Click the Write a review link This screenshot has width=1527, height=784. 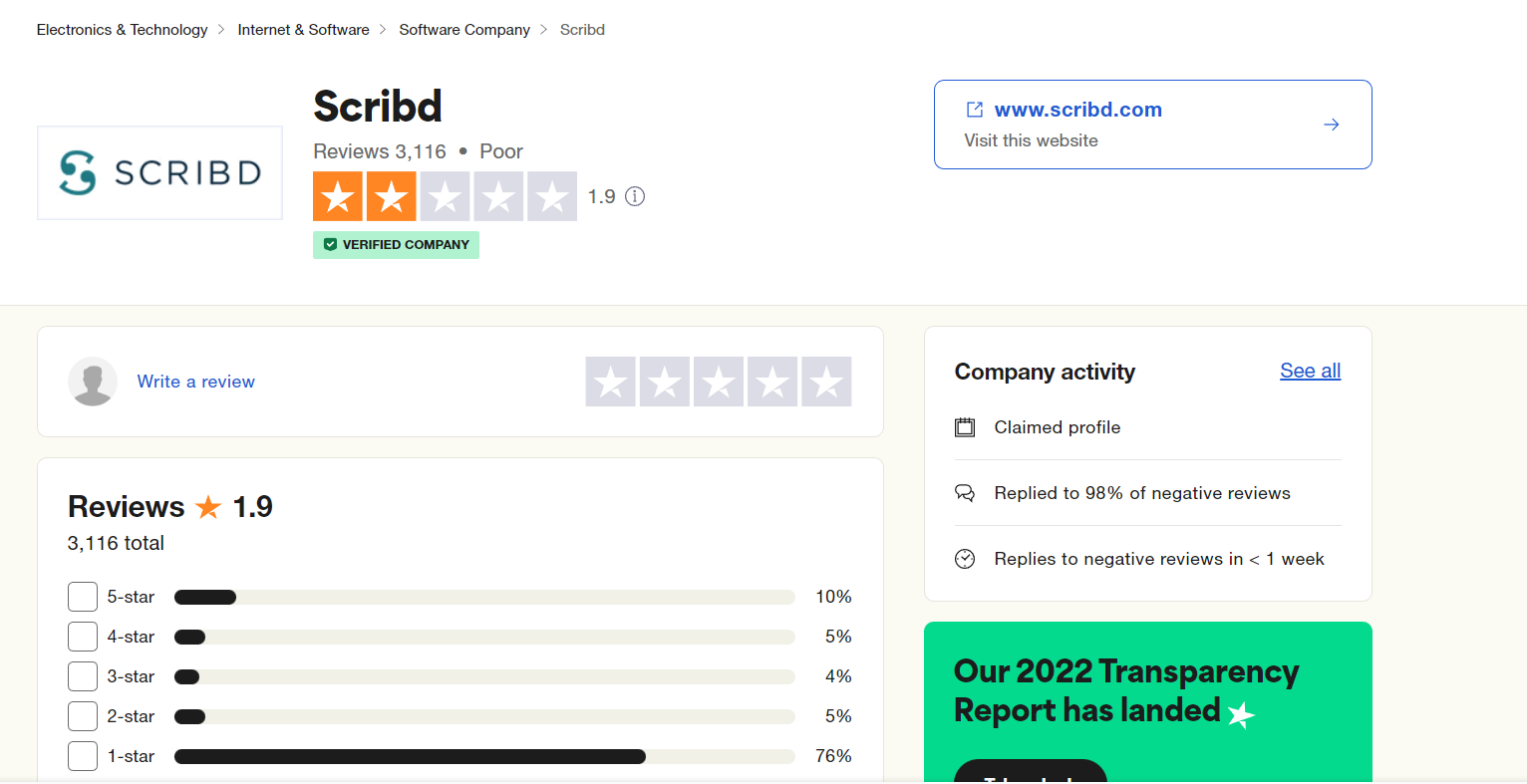click(195, 382)
